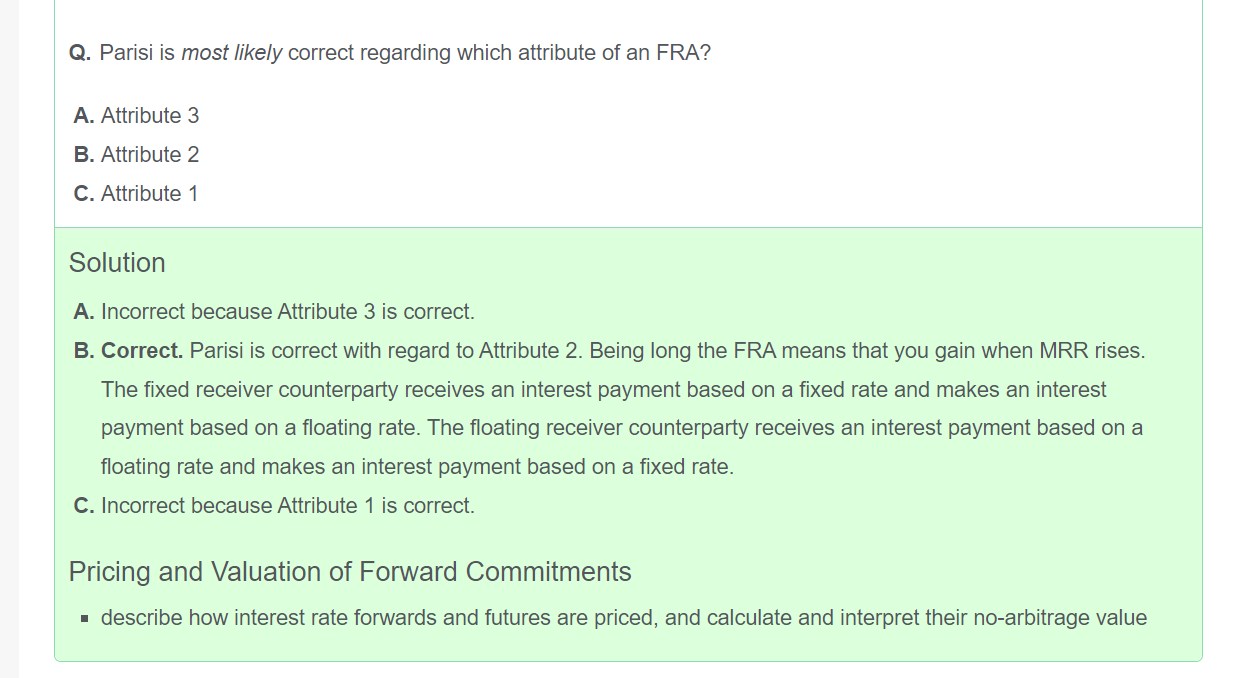Click solution line "Incorrect because Attribute 3 is correct"
This screenshot has height=678, width=1244.
coord(287,312)
